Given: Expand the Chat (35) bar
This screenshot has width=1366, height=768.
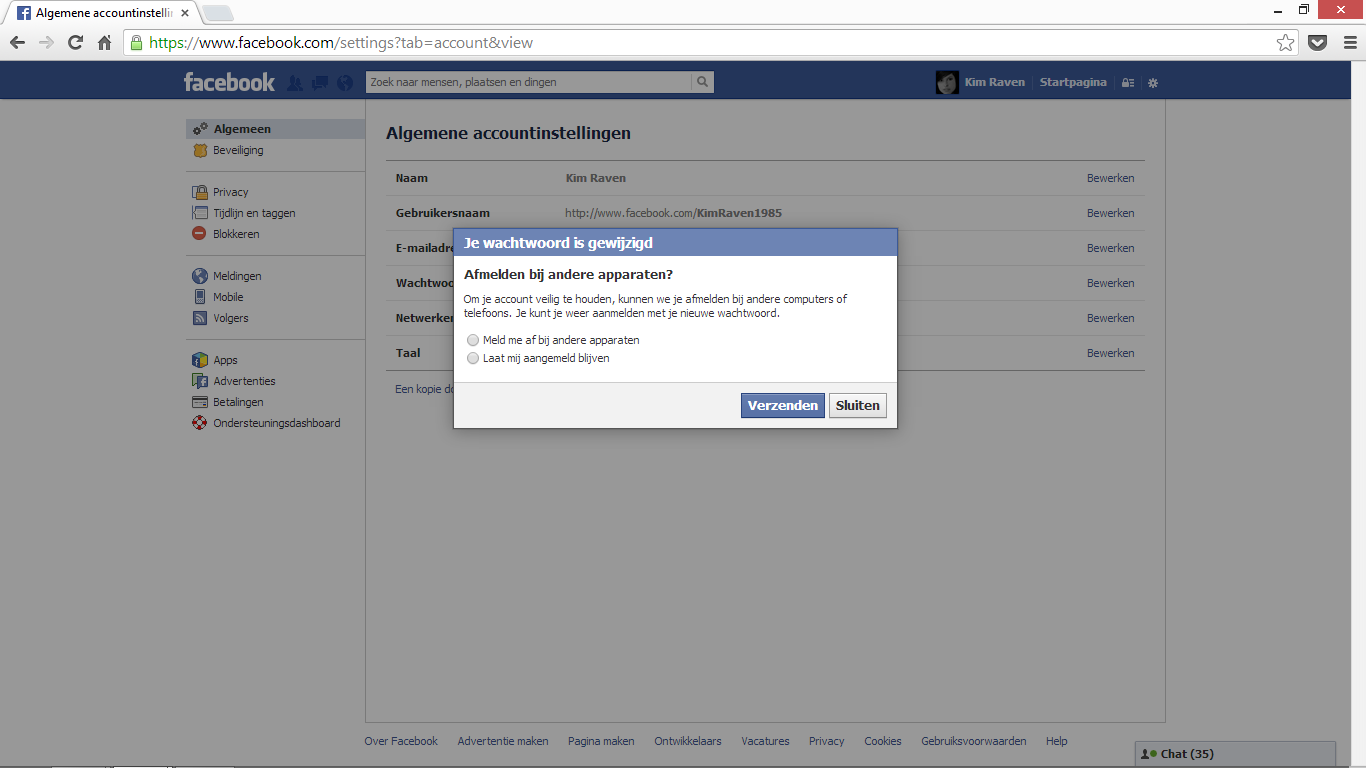Looking at the screenshot, I should 1236,754.
